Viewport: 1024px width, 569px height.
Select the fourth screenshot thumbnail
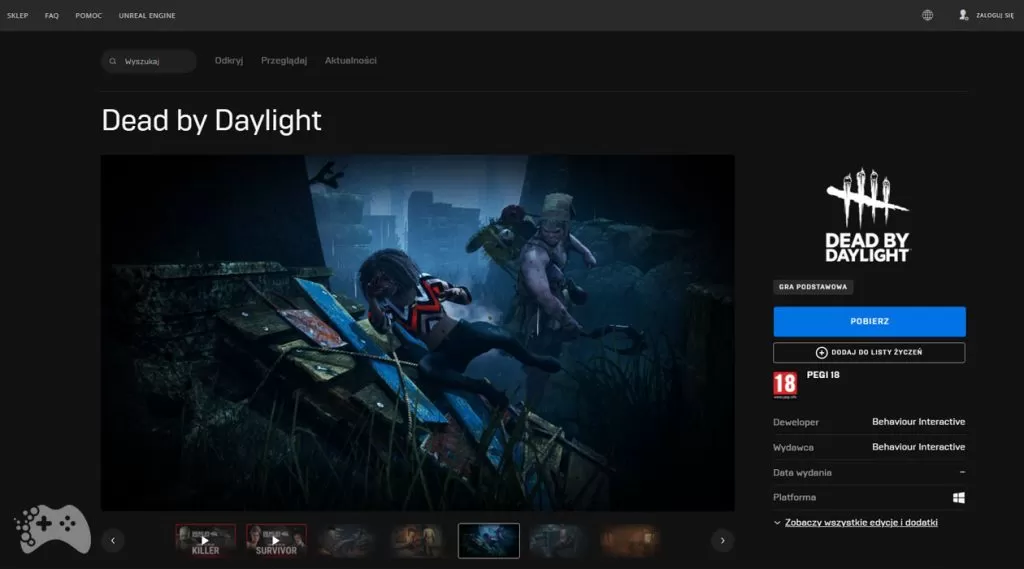coord(418,540)
